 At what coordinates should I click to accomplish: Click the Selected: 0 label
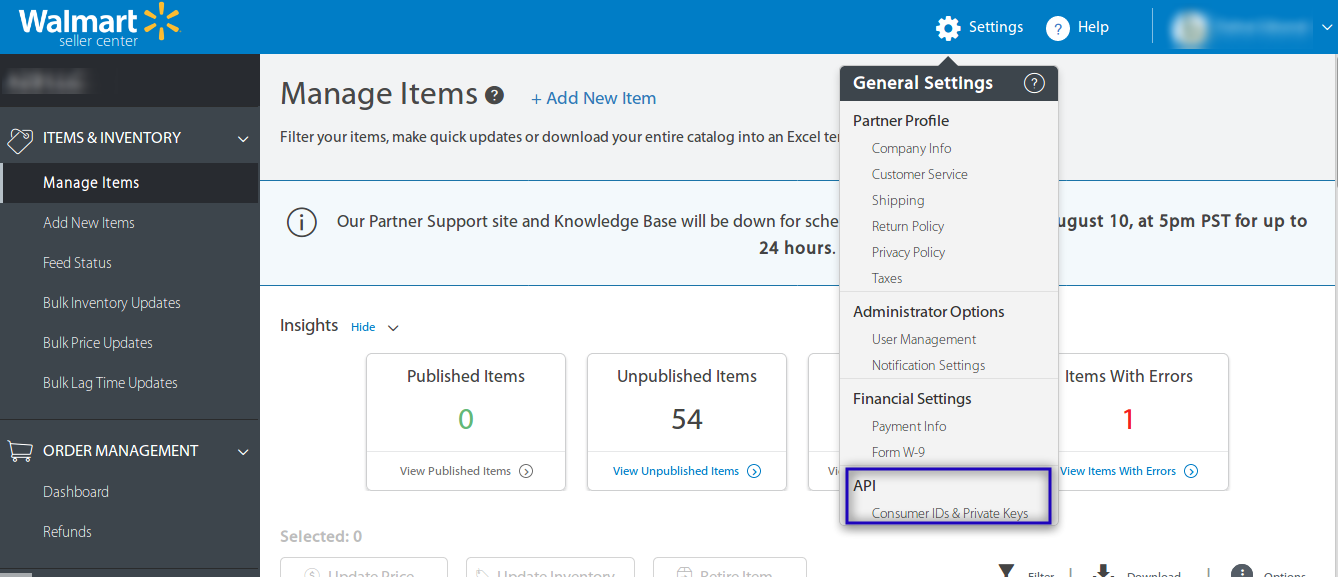tap(321, 537)
